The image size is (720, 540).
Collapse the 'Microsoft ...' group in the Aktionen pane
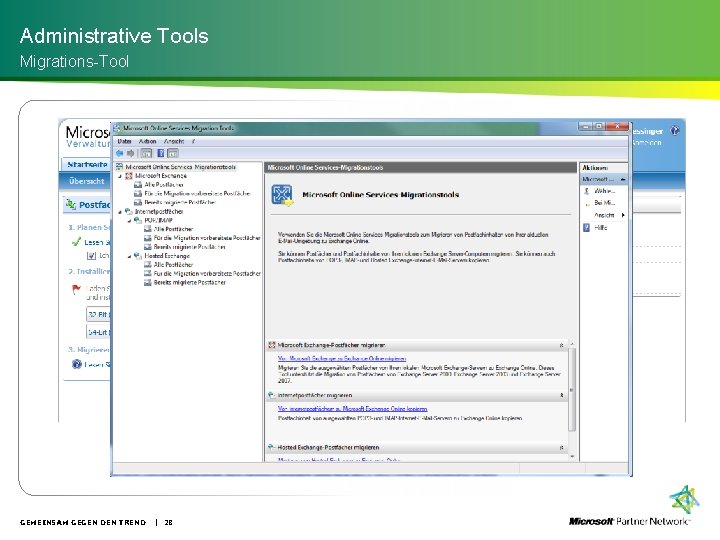click(623, 180)
